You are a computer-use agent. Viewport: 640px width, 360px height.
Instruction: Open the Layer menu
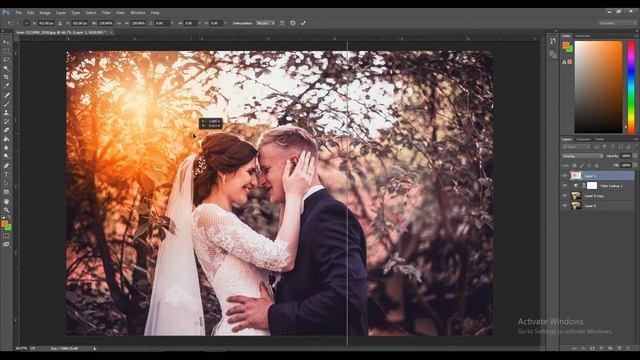point(61,13)
